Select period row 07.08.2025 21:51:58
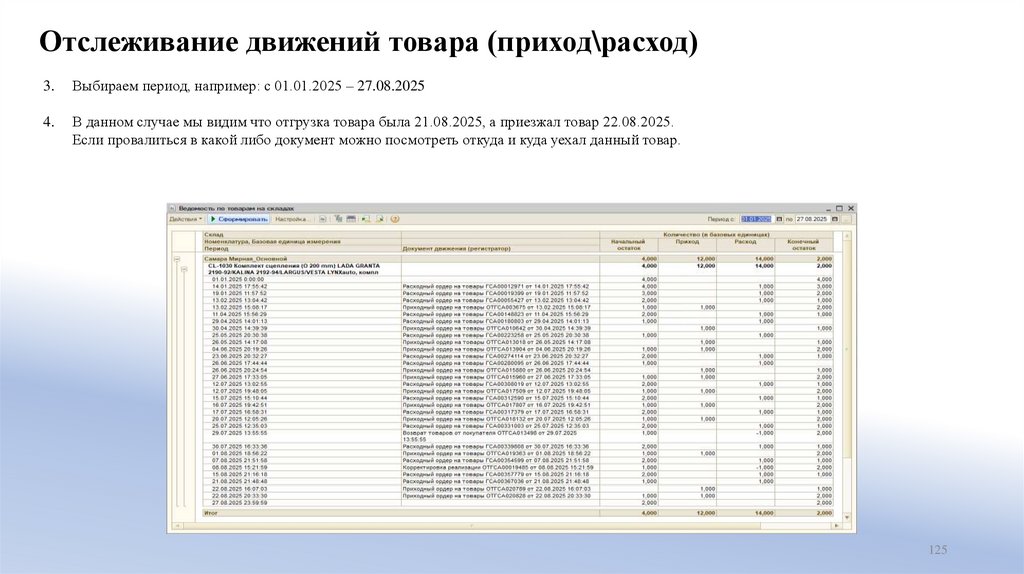The height and width of the screenshot is (574, 1024). point(519,460)
